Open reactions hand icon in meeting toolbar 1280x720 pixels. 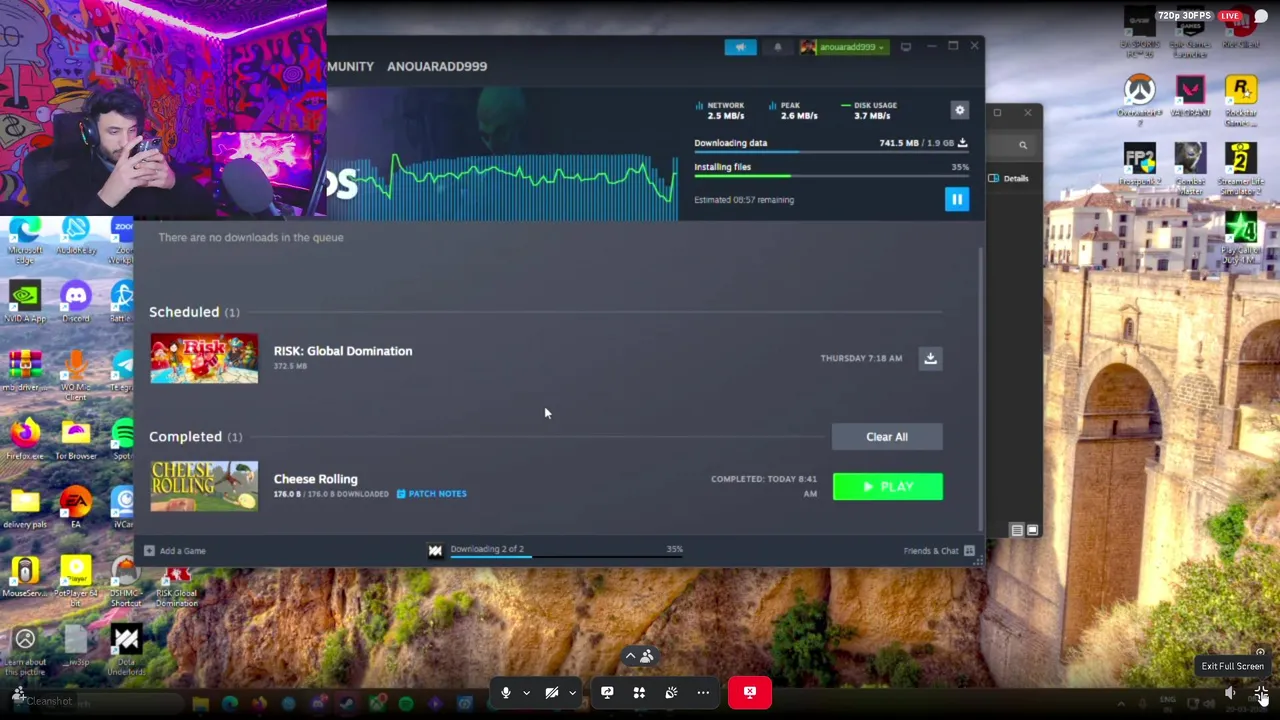pos(671,692)
